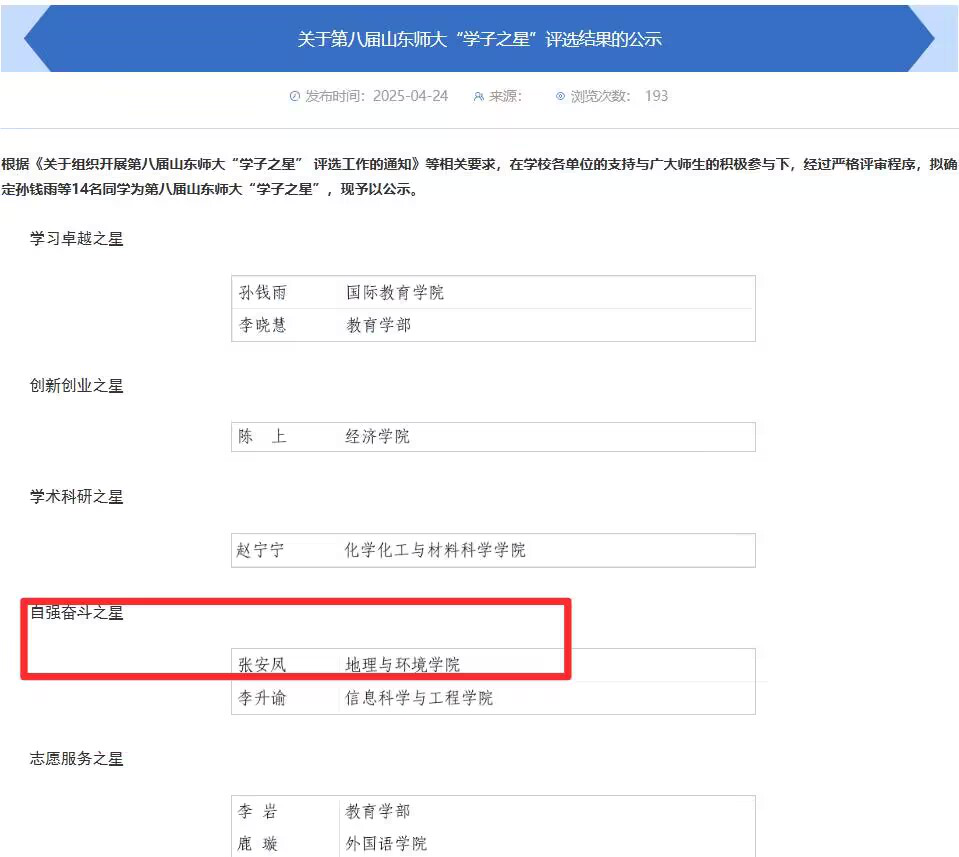Click the 创新创业之星 section heading
Image resolution: width=959 pixels, height=857 pixels.
77,385
